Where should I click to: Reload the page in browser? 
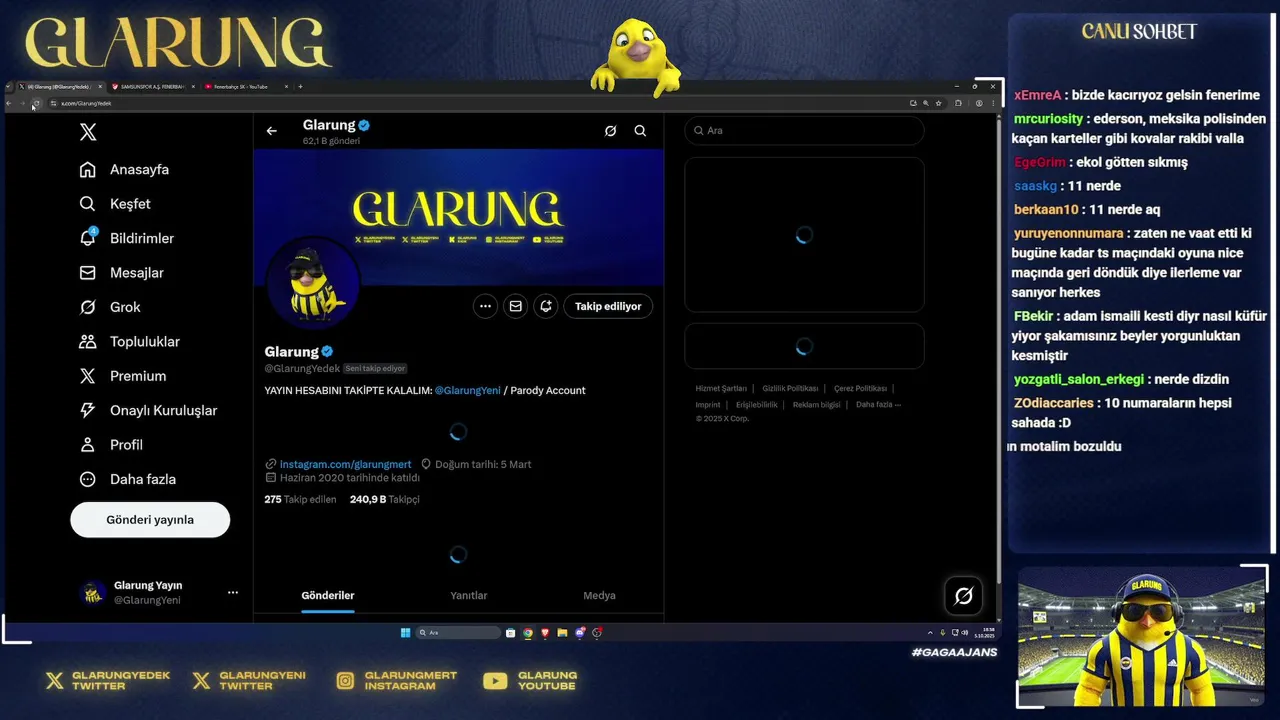point(36,103)
